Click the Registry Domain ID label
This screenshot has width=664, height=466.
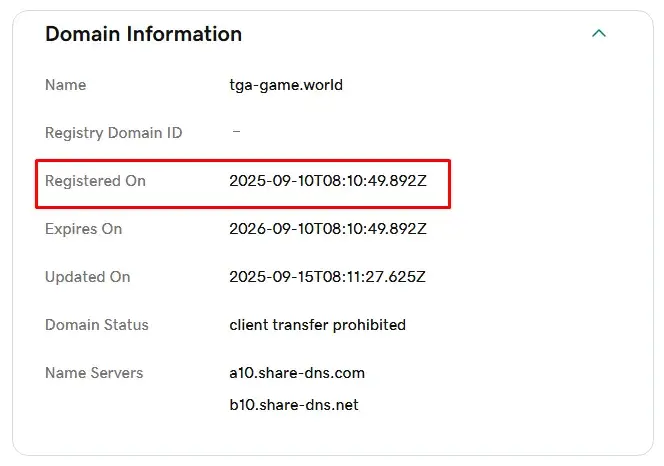pos(113,133)
